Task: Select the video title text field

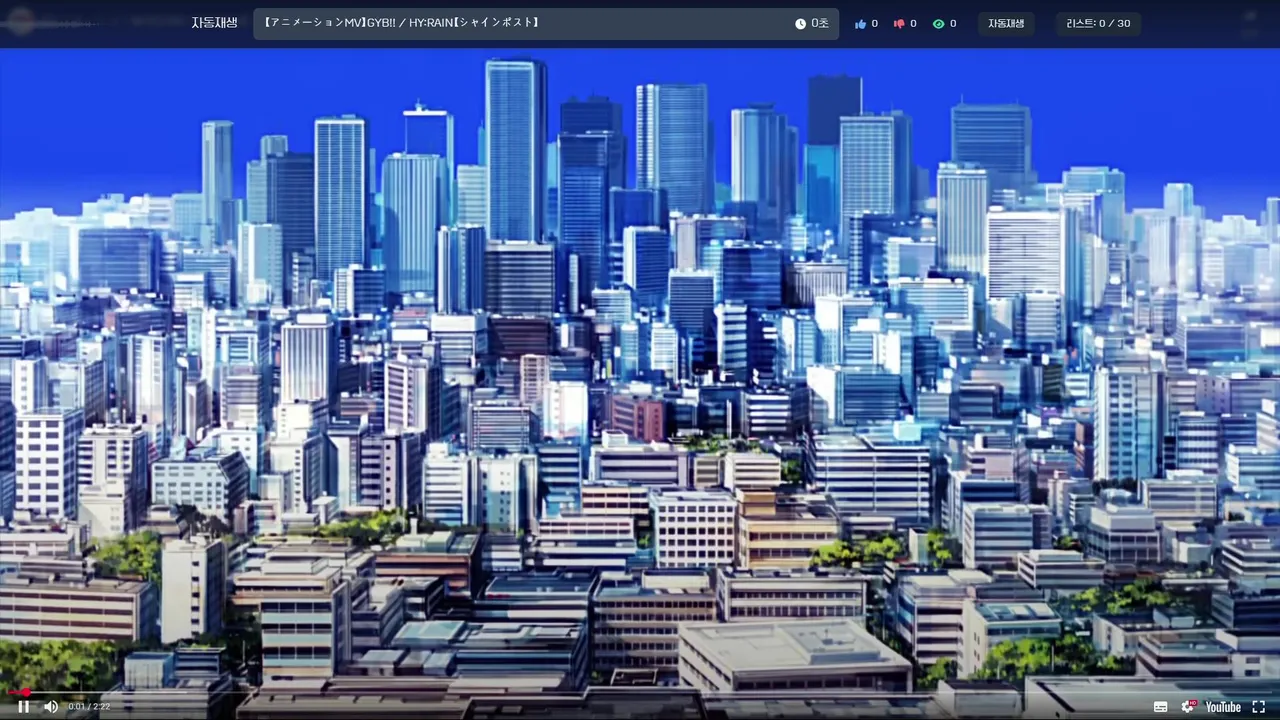Action: [x=546, y=24]
